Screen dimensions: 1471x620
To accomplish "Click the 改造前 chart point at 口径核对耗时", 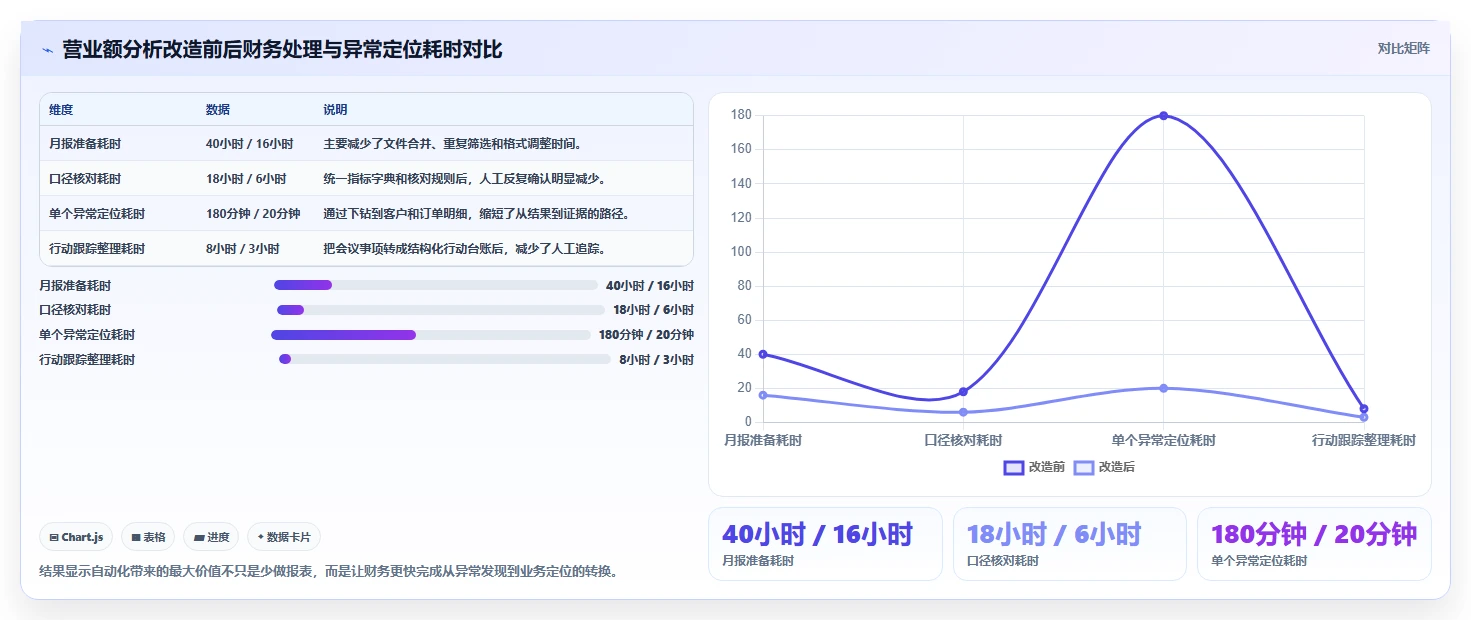I will click(963, 391).
